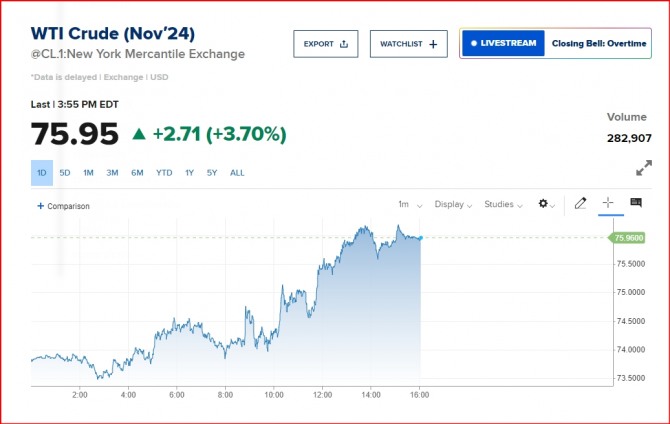This screenshot has height=424, width=670.
Task: Open the drawing pencil tool
Action: tap(580, 204)
